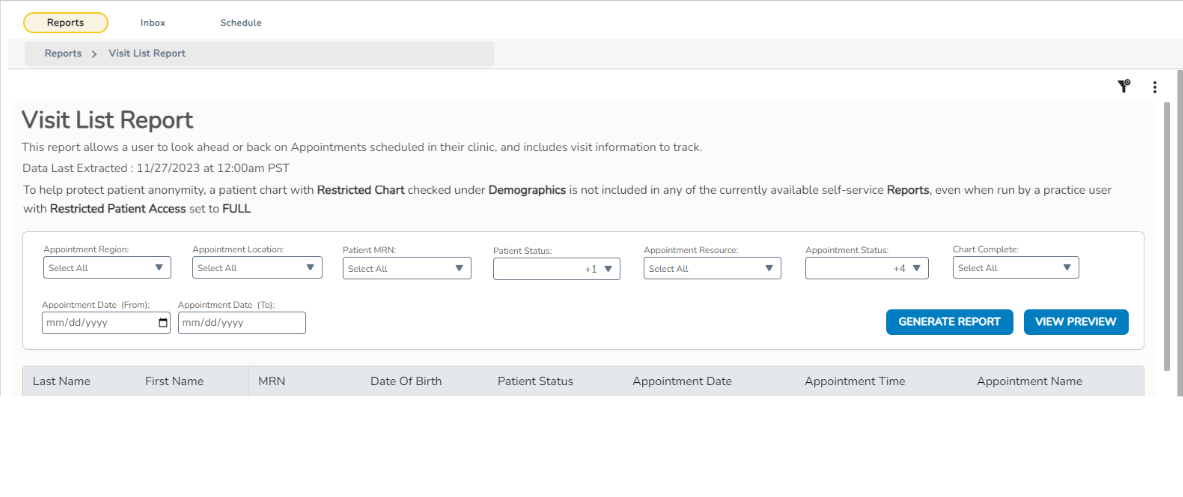Viewport: 1183px width, 497px height.
Task: Click the Generate Report button
Action: (x=949, y=322)
